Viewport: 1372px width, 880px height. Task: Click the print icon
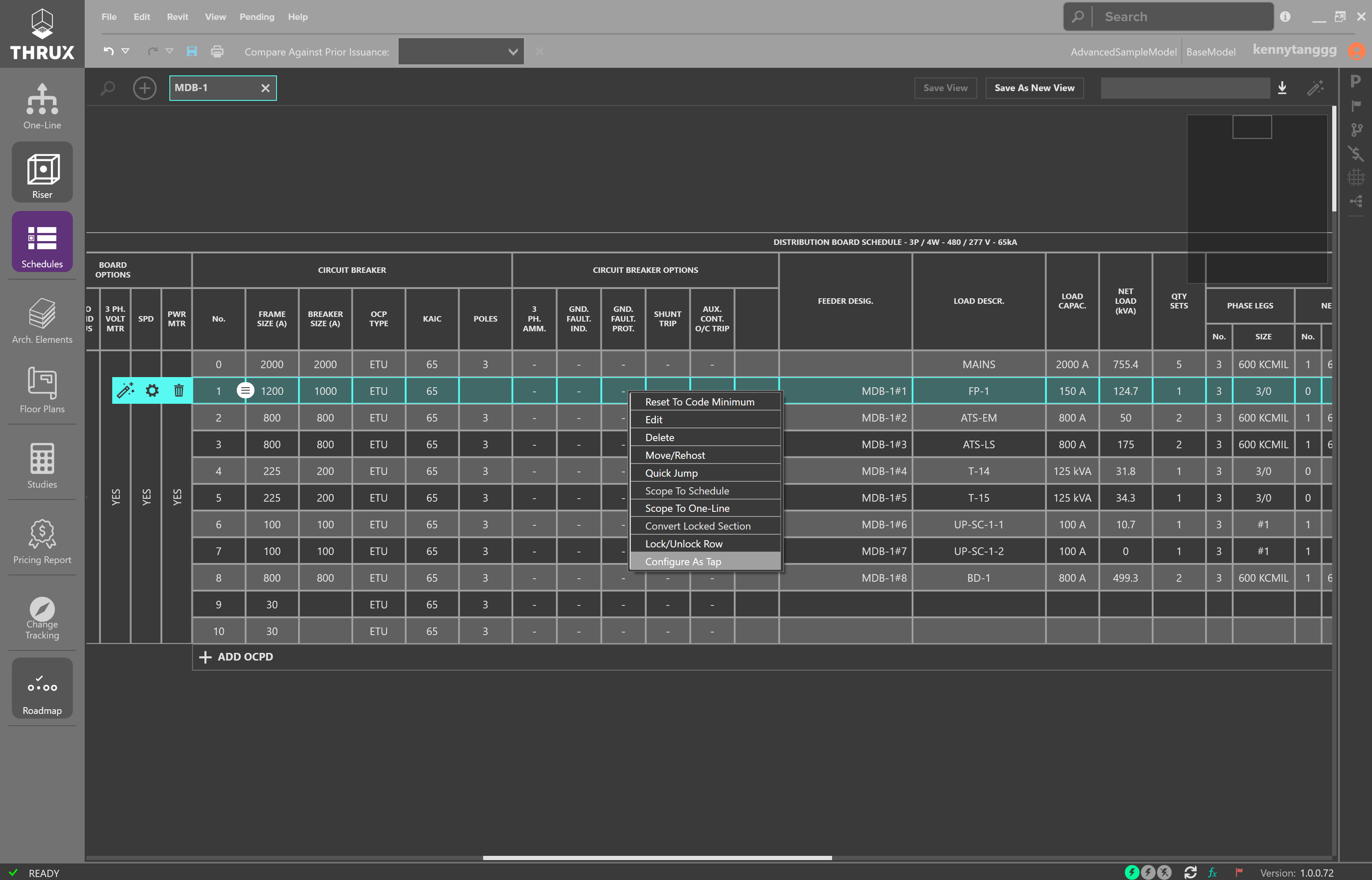[x=217, y=51]
